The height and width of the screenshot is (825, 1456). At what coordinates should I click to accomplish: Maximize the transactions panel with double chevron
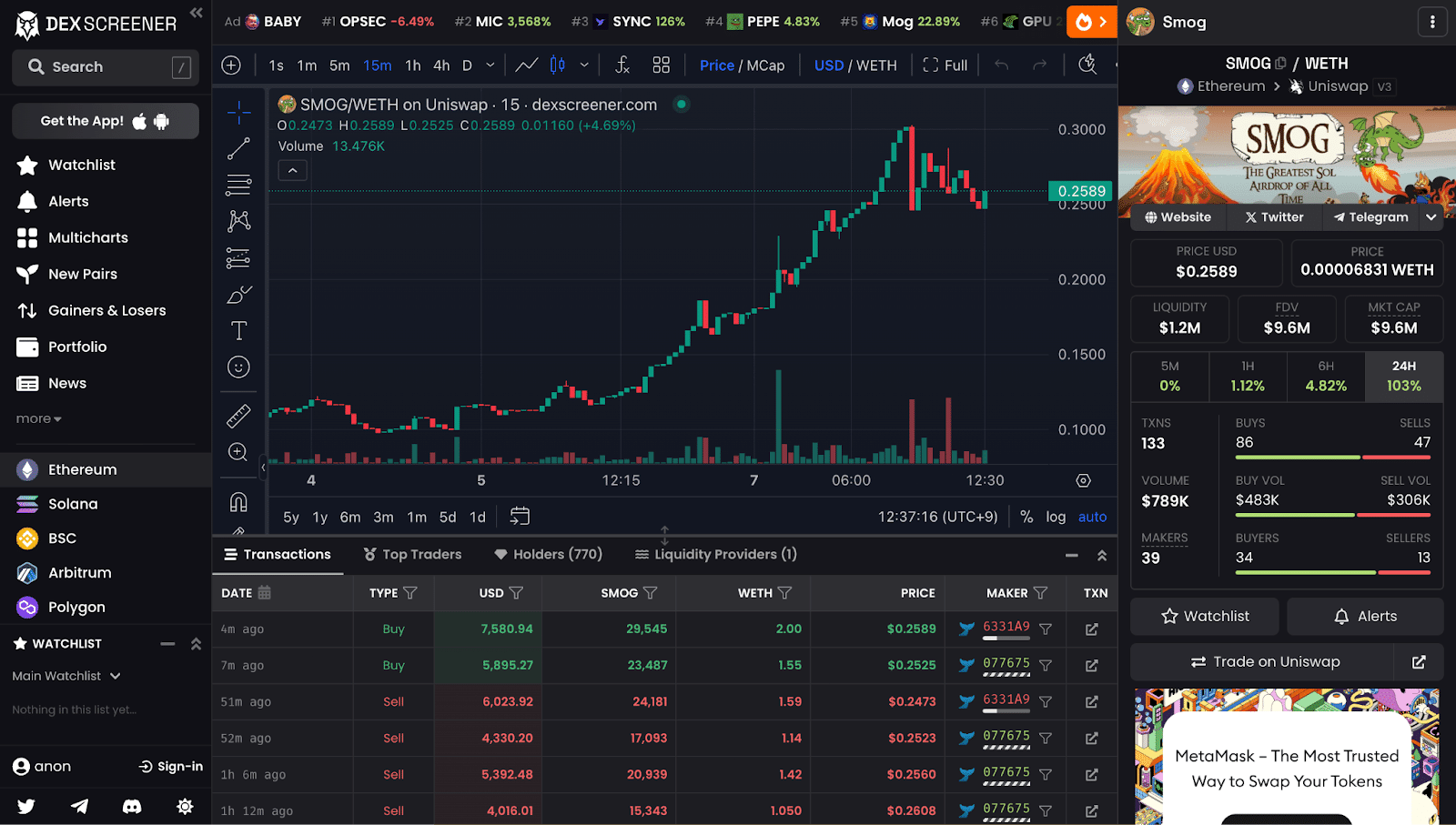pyautogui.click(x=1102, y=555)
